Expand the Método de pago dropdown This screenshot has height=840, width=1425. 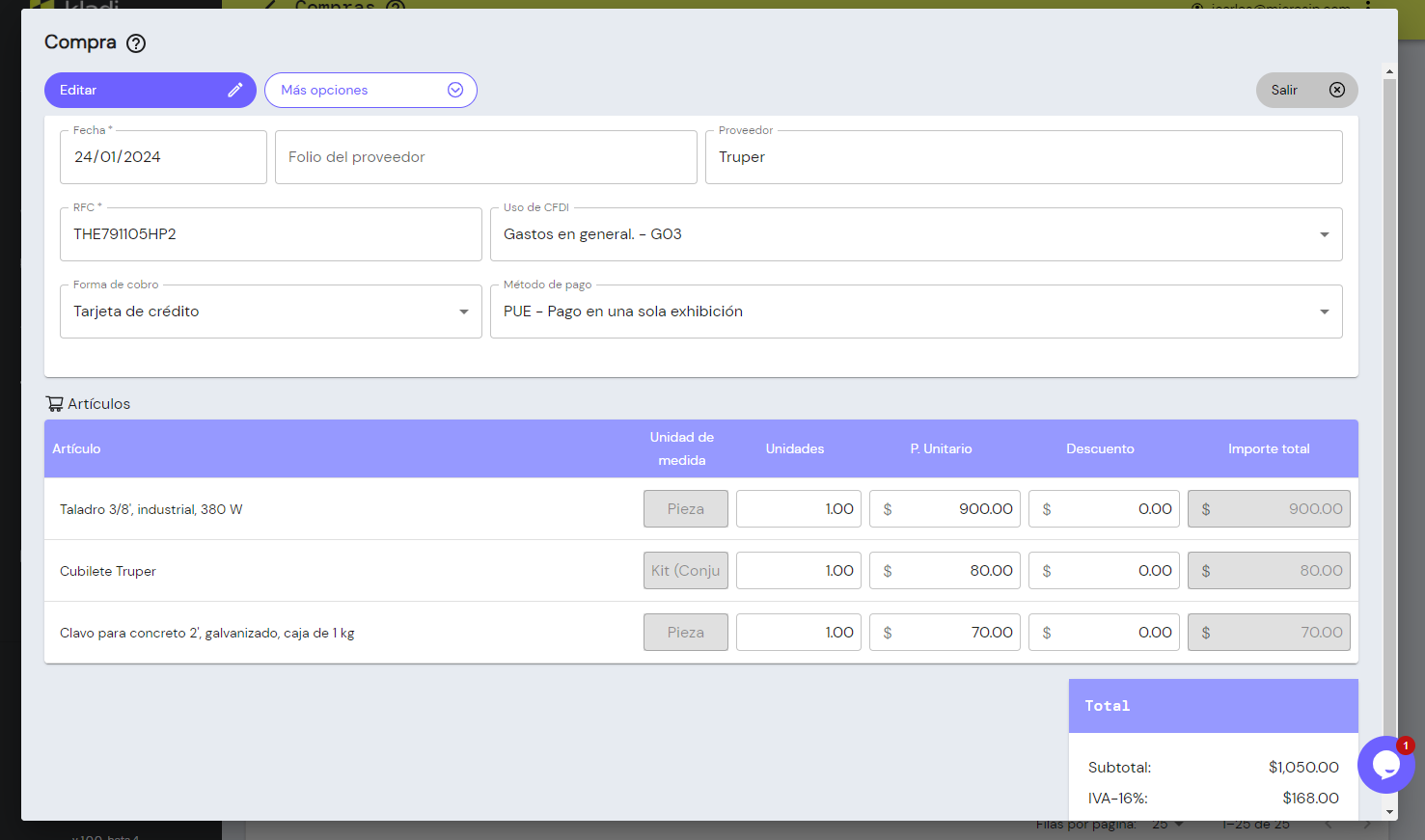[1324, 312]
